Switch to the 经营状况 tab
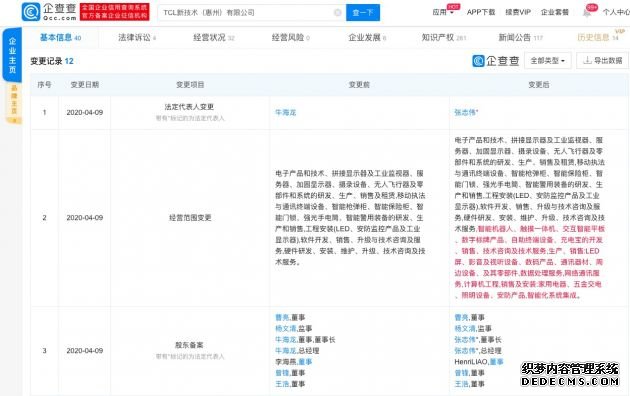 214,38
